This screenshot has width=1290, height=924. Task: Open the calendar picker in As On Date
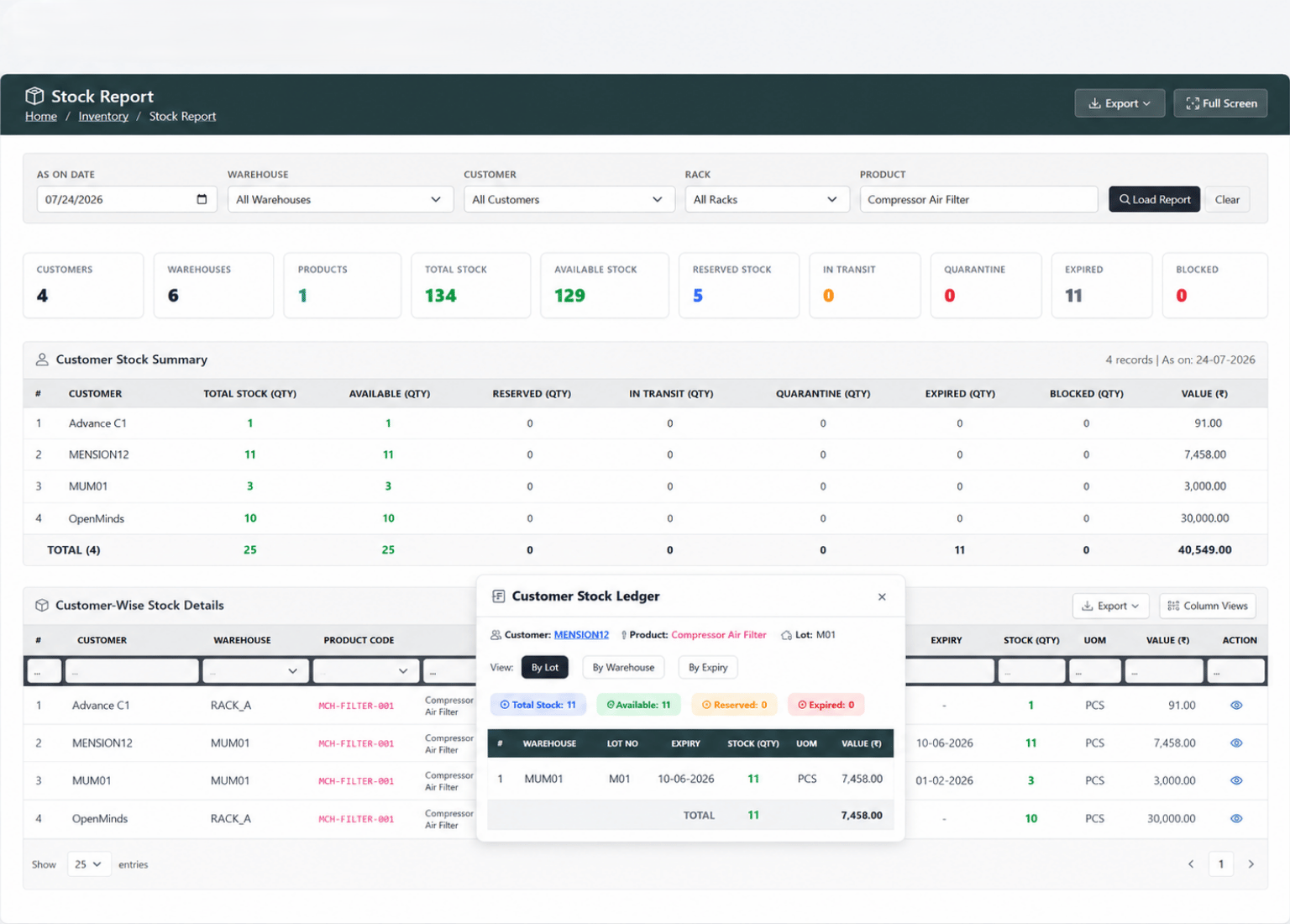coord(202,199)
